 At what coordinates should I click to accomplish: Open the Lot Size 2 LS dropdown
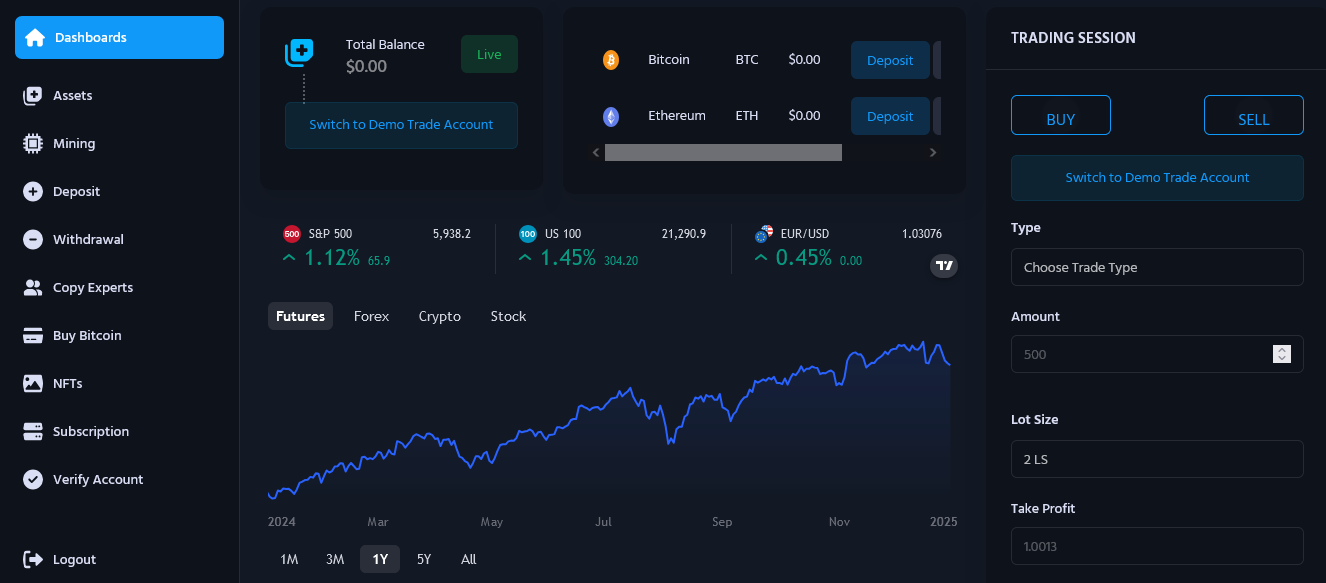tap(1157, 459)
